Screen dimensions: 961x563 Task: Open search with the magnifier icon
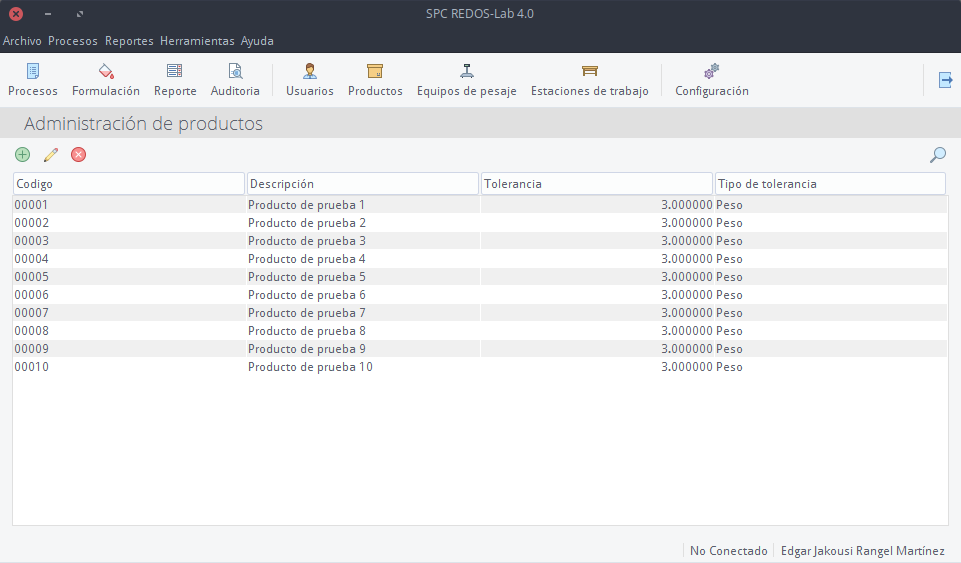[938, 155]
